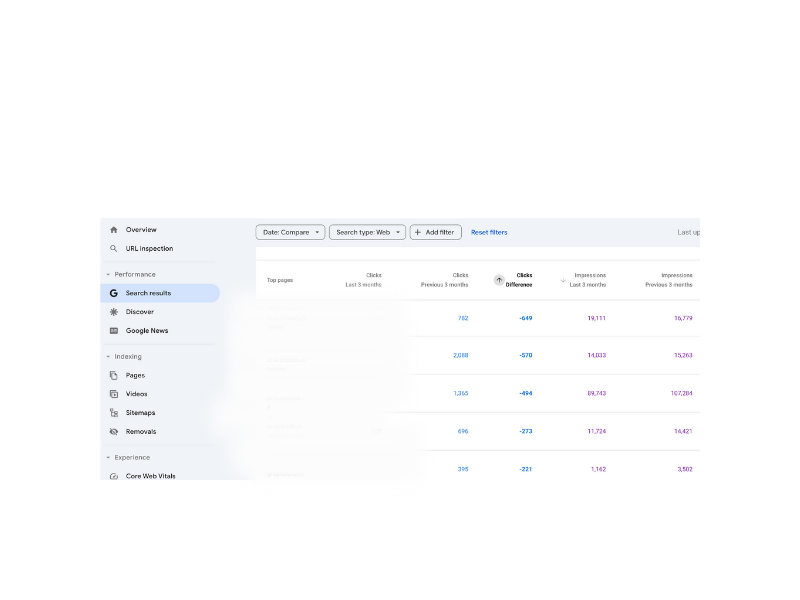Open Core Web Vitals item
This screenshot has width=800, height=600.
point(151,476)
